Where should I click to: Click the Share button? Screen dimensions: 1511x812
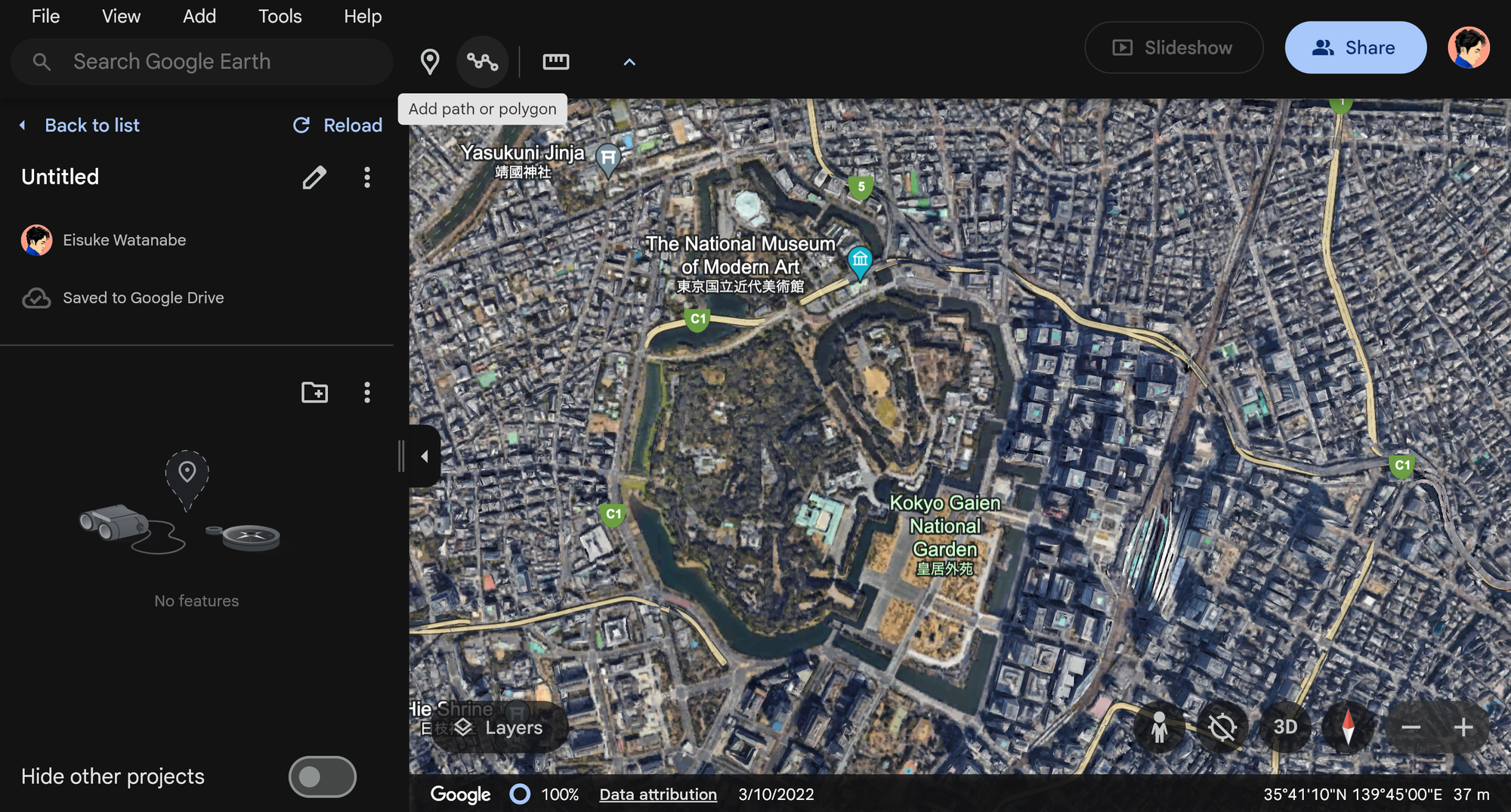tap(1355, 48)
